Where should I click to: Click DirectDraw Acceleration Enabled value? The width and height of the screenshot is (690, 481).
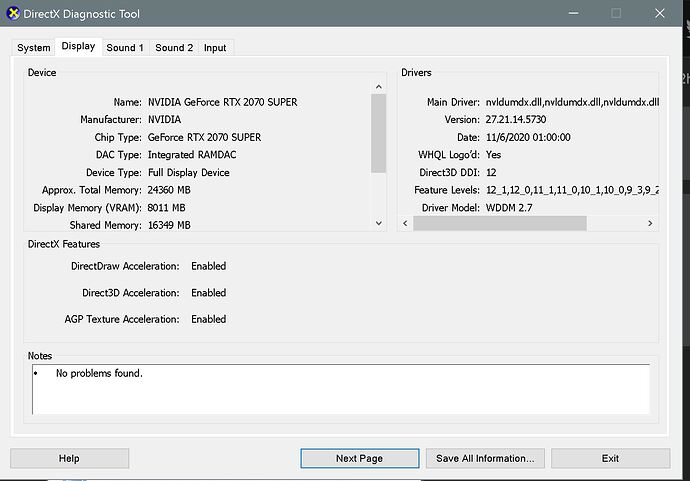tap(209, 266)
